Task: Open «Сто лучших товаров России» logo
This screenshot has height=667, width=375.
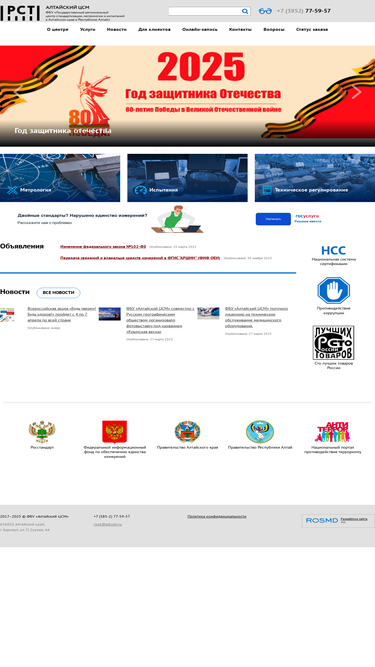Action: 333,343
